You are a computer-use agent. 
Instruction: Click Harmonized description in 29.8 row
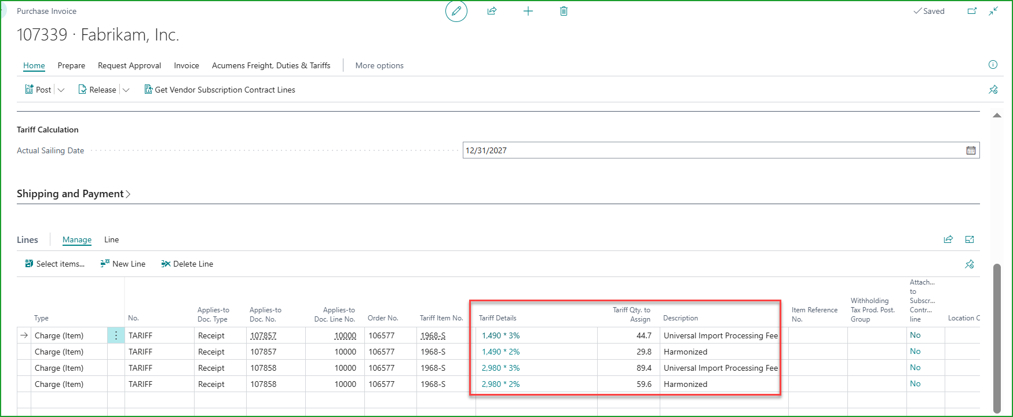click(685, 352)
